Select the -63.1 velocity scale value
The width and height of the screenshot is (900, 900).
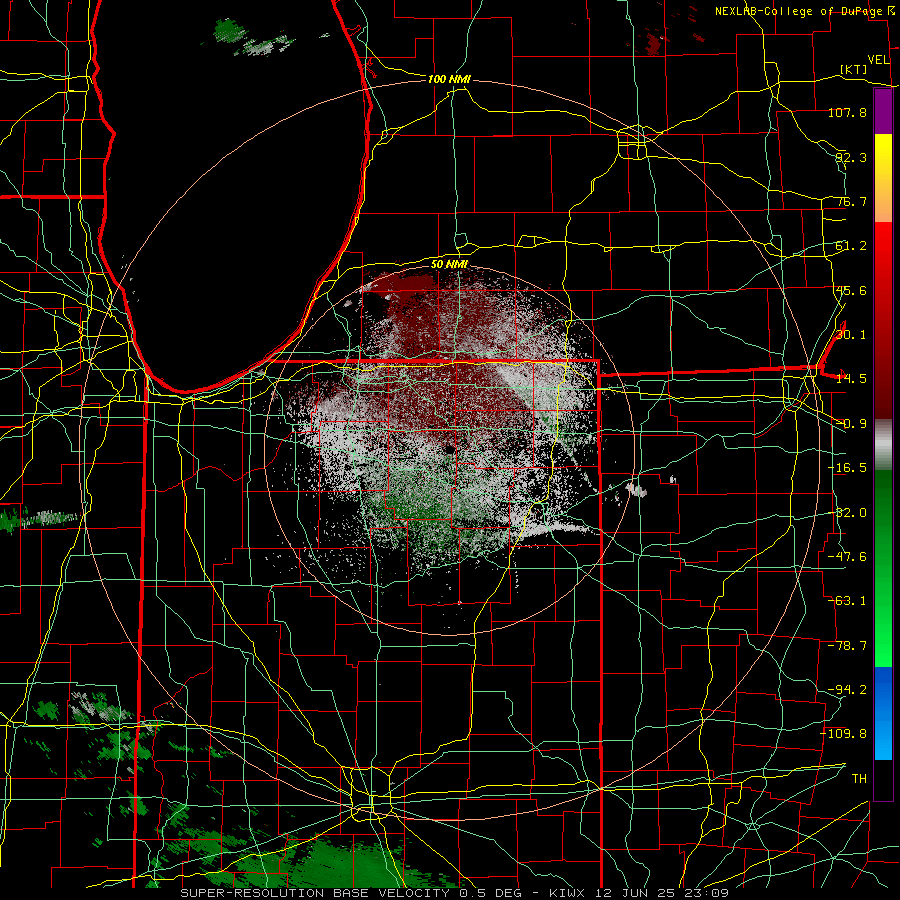[x=847, y=601]
